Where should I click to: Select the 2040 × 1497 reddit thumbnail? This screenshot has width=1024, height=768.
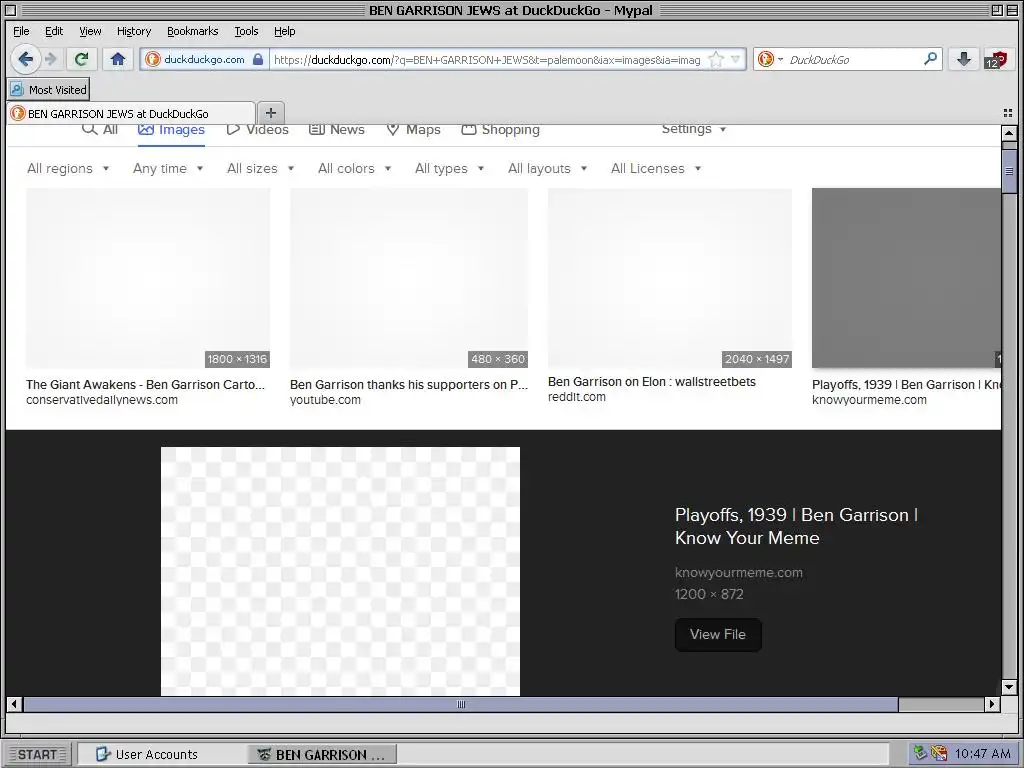pyautogui.click(x=669, y=278)
